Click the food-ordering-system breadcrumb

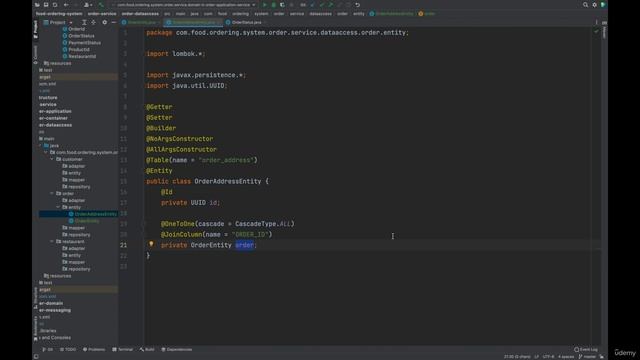(x=59, y=14)
